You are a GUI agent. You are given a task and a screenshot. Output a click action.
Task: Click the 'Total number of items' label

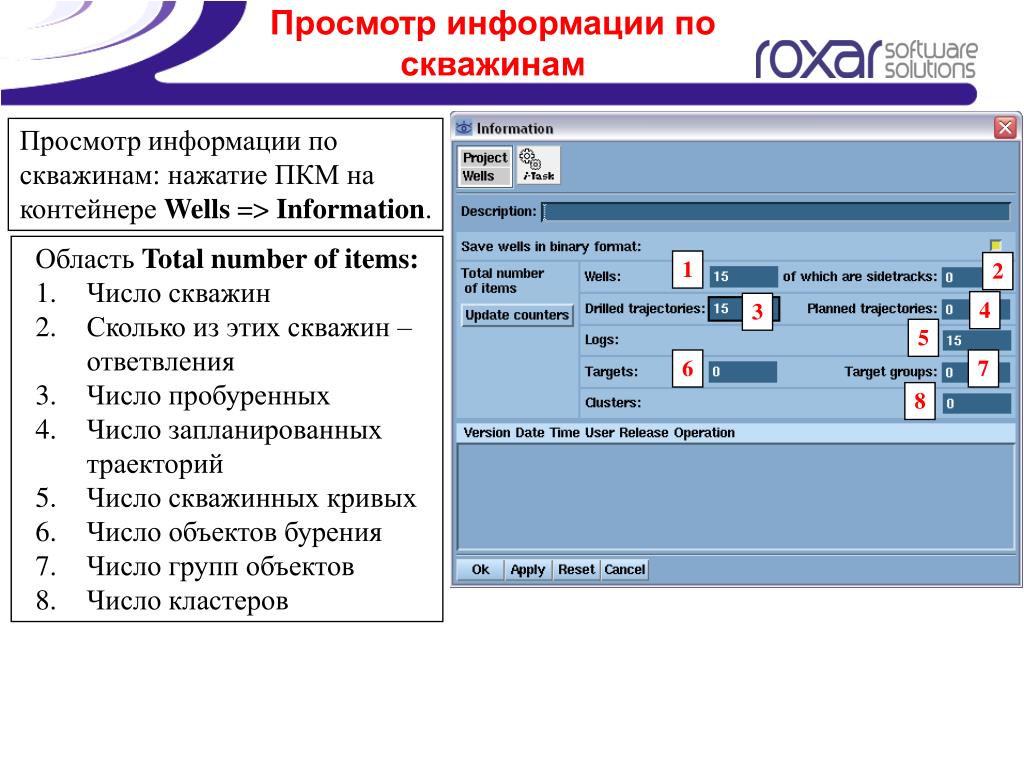[x=502, y=281]
